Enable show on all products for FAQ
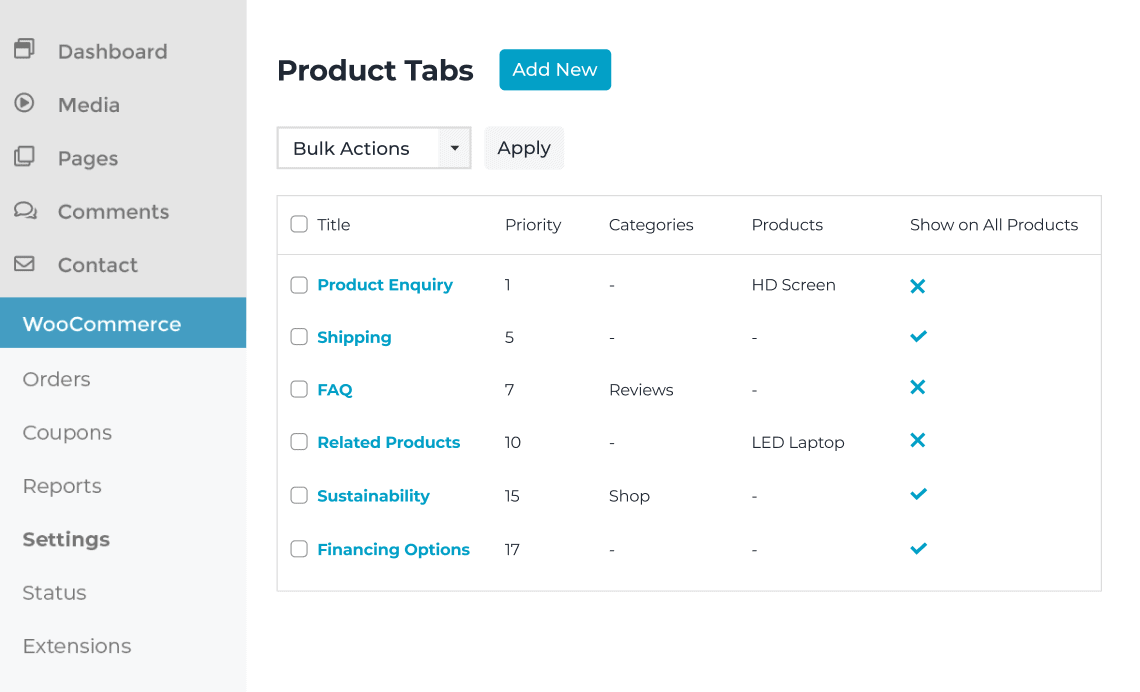The height and width of the screenshot is (692, 1140). tap(918, 388)
